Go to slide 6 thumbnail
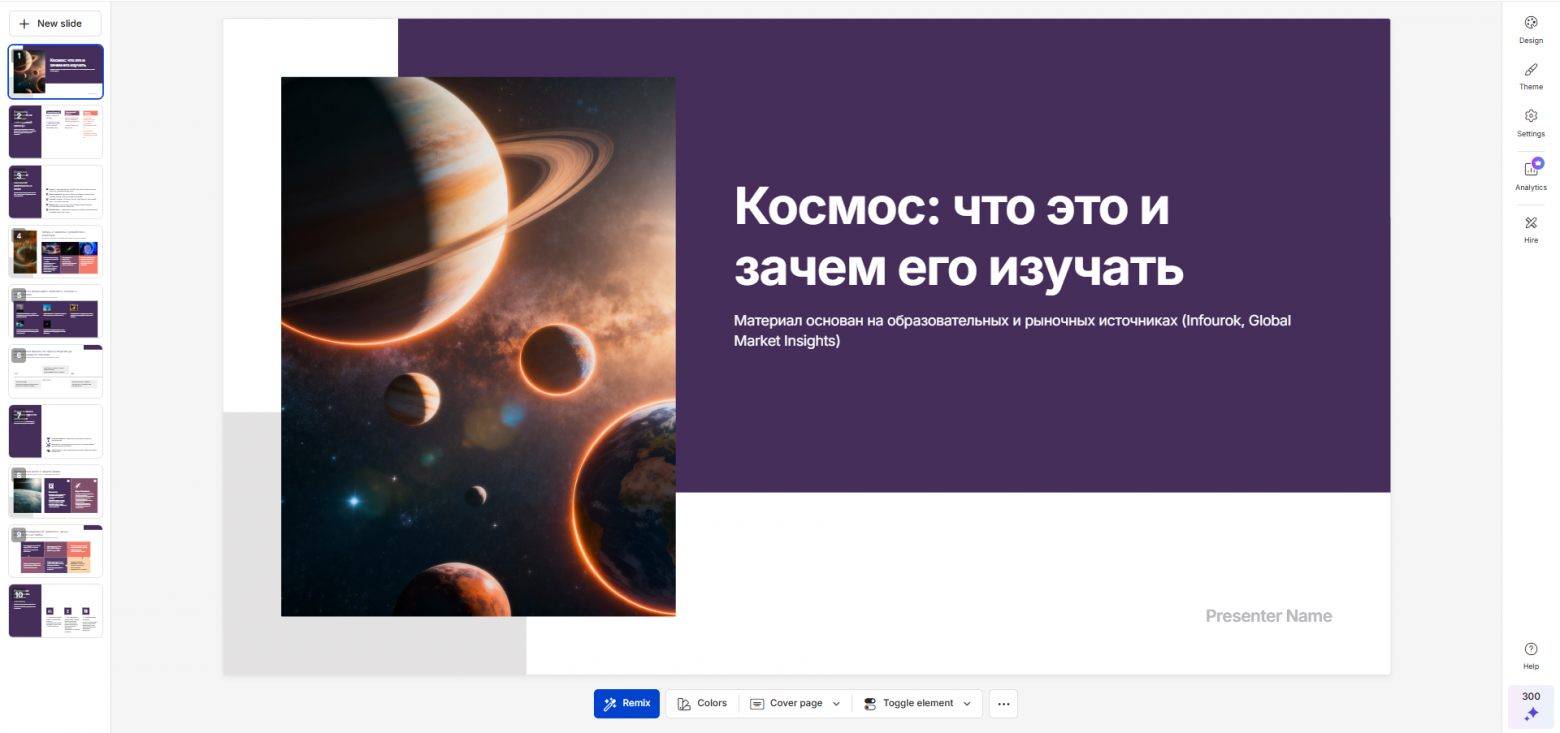The width and height of the screenshot is (1560, 733). (x=55, y=372)
